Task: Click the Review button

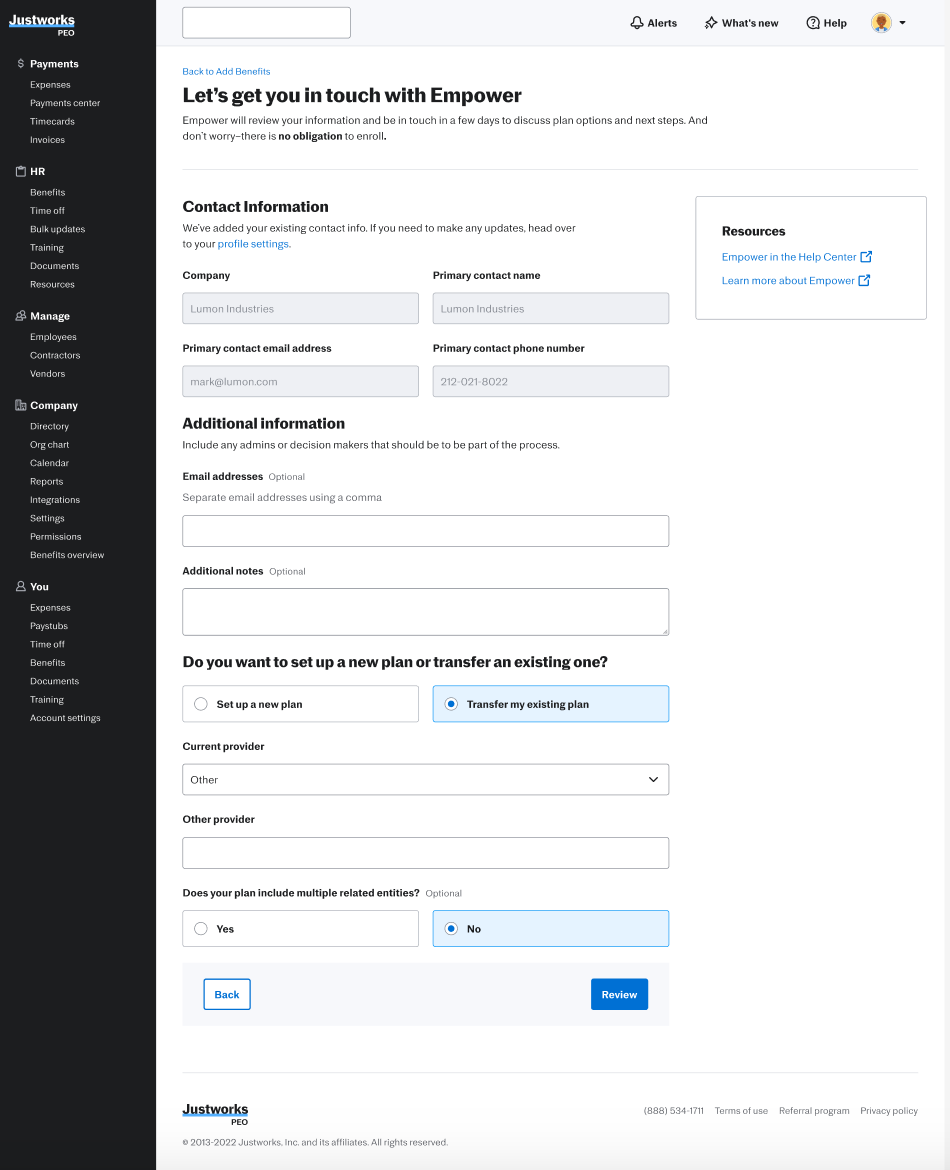Action: (x=619, y=994)
